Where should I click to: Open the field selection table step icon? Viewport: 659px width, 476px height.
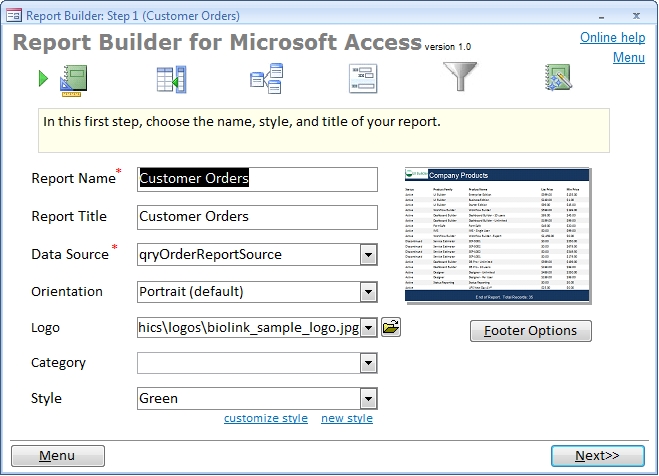pos(171,79)
